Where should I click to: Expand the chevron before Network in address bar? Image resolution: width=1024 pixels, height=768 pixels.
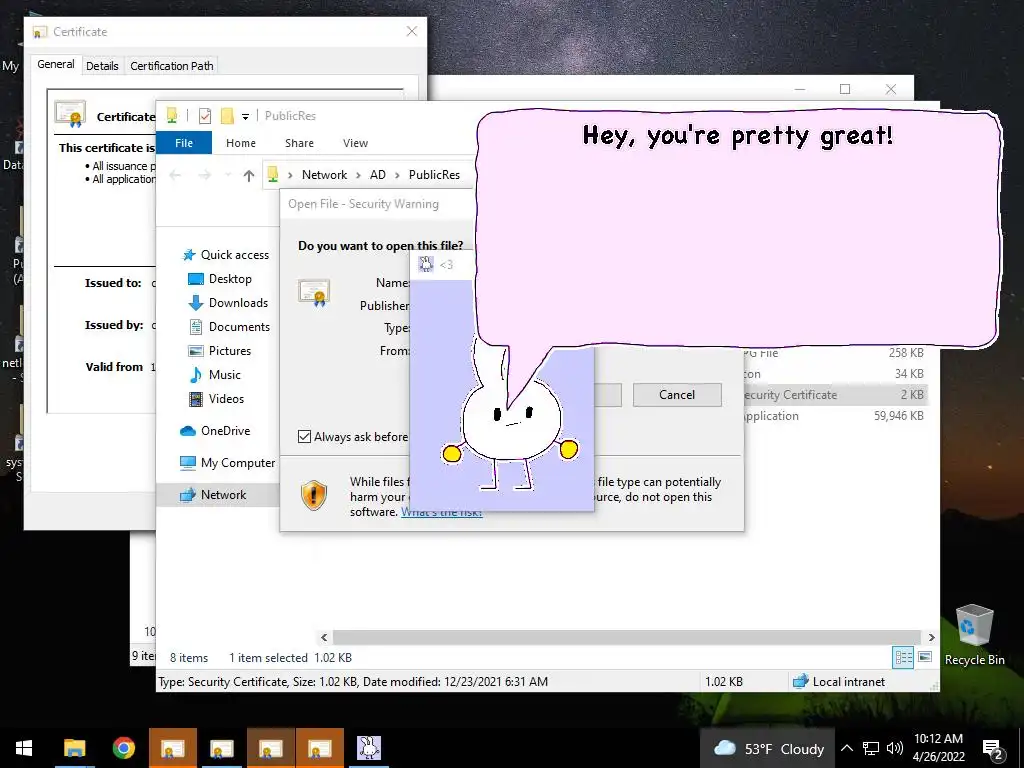tap(290, 175)
